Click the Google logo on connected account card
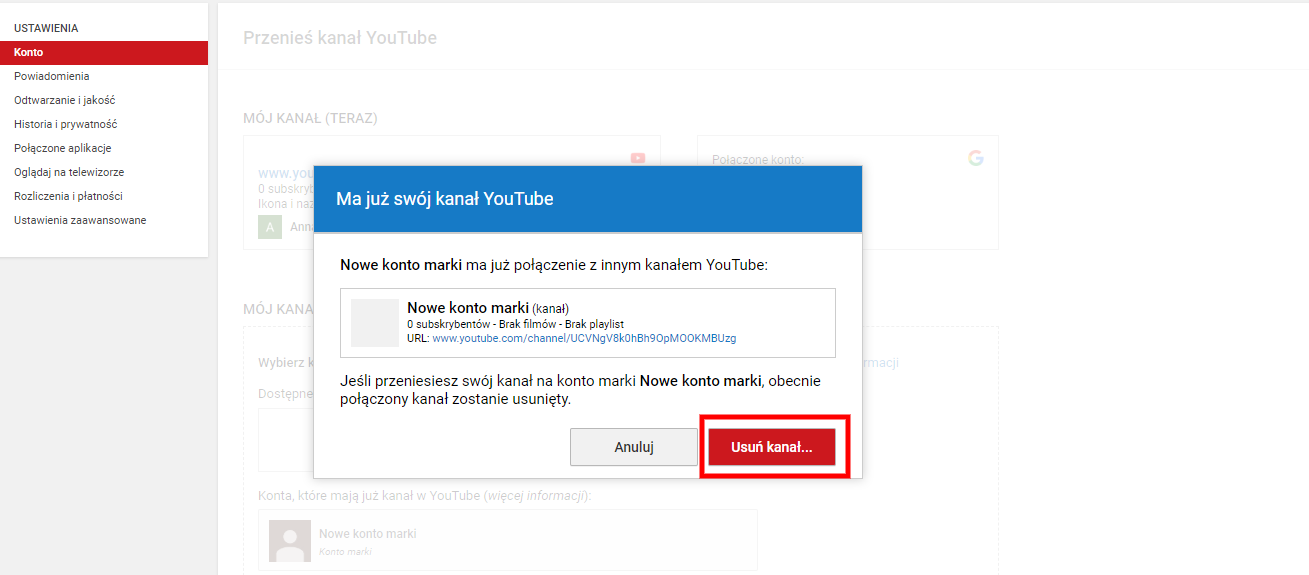Viewport: 1309px width, 575px height. pos(976,158)
